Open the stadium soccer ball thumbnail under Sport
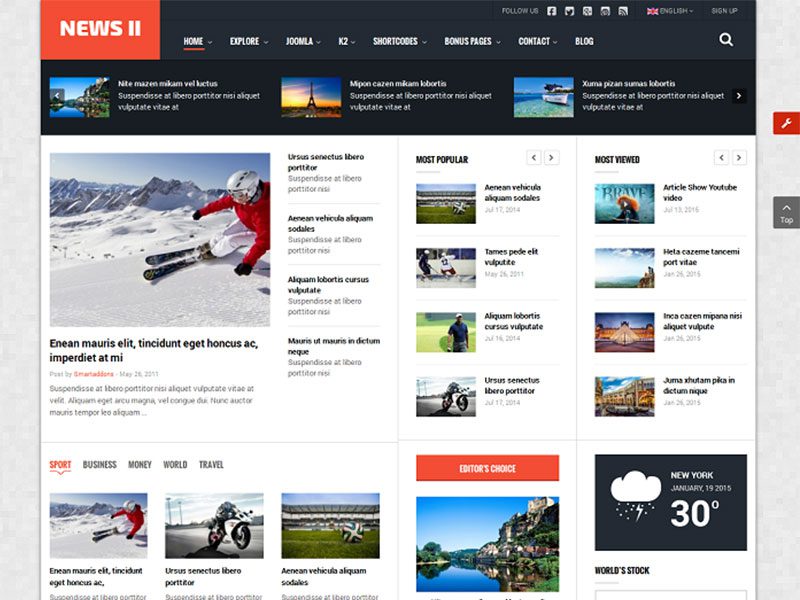The width and height of the screenshot is (800, 600). 330,526
